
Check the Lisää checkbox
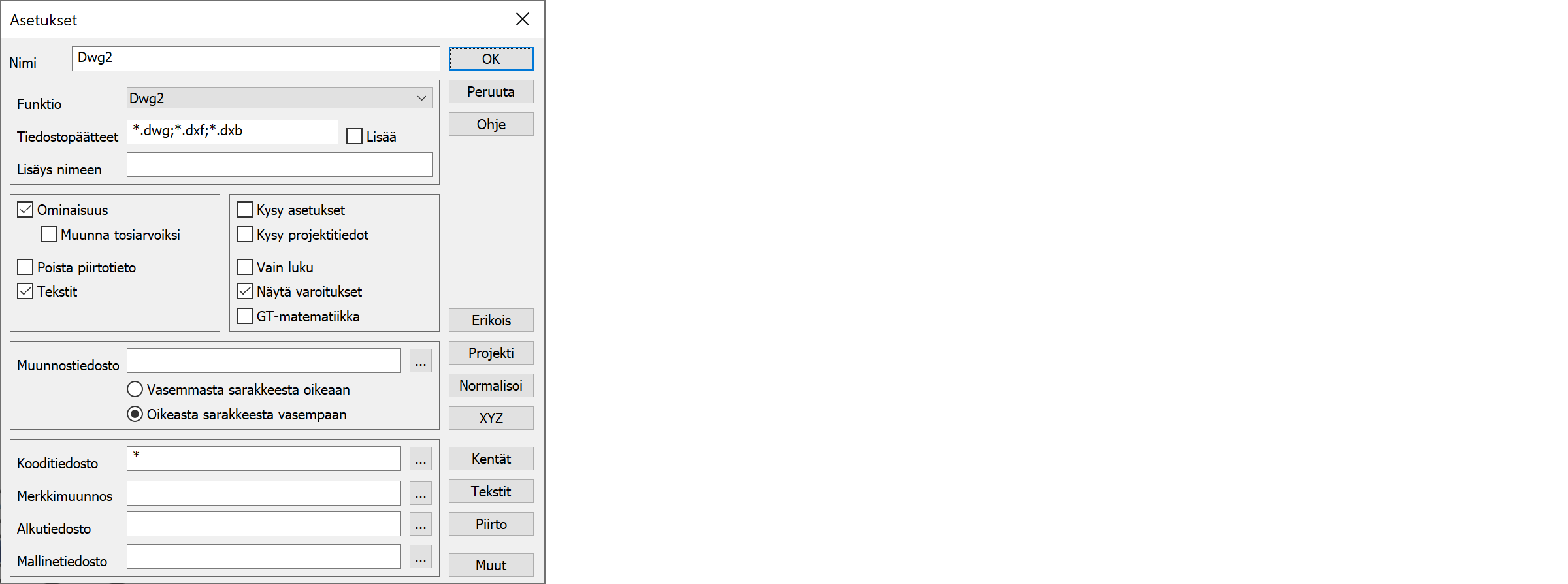click(x=354, y=137)
